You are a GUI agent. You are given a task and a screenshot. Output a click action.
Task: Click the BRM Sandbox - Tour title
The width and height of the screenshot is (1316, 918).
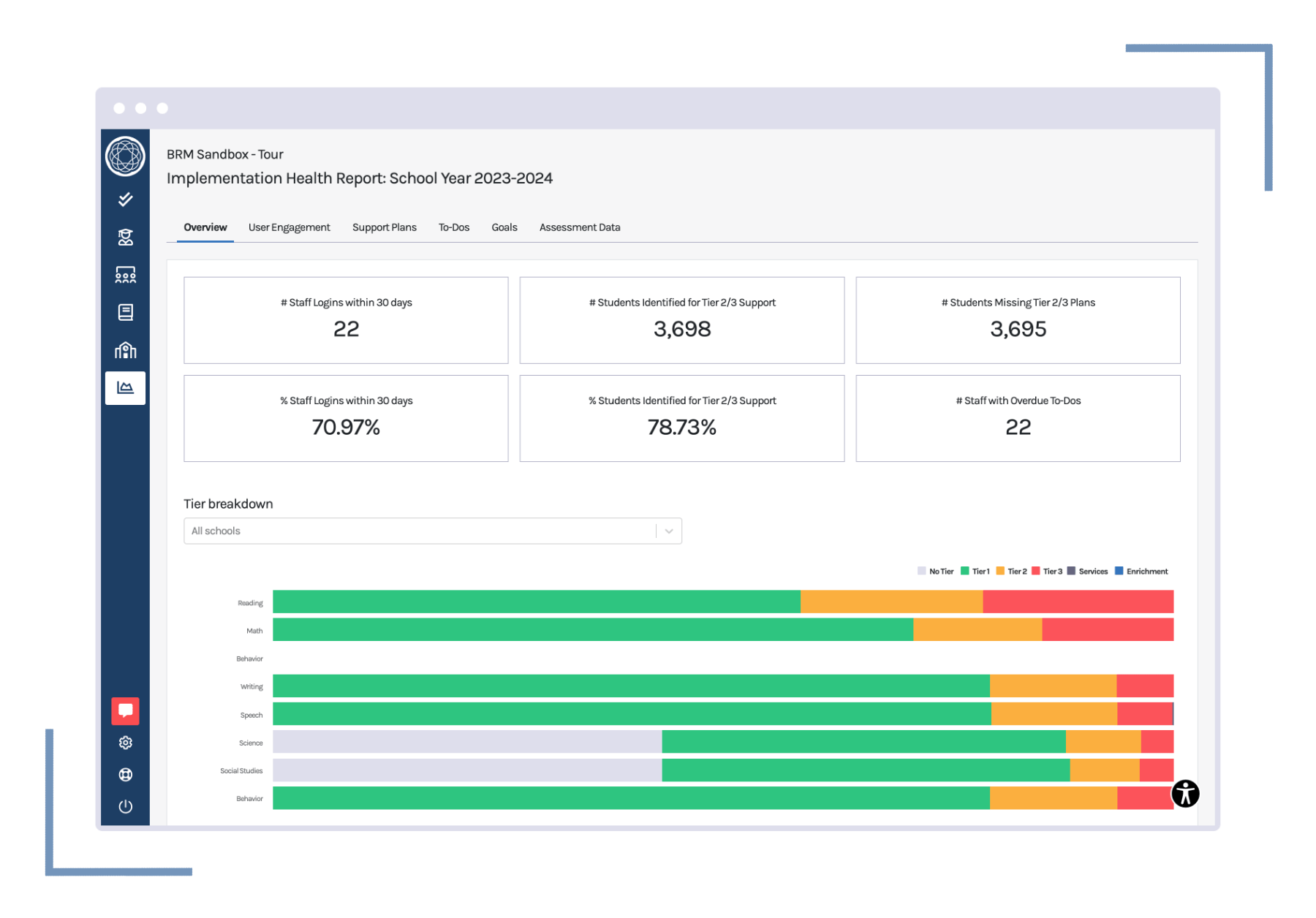[225, 154]
